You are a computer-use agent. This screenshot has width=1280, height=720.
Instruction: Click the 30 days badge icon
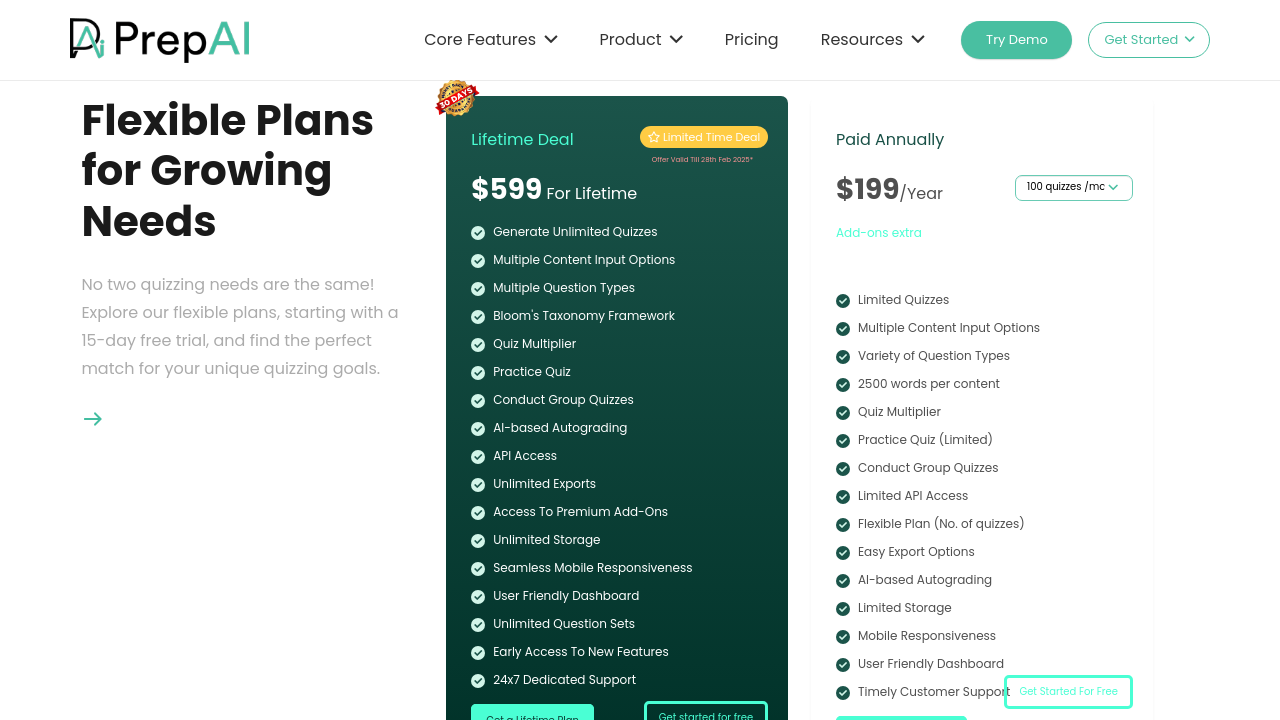tap(457, 98)
